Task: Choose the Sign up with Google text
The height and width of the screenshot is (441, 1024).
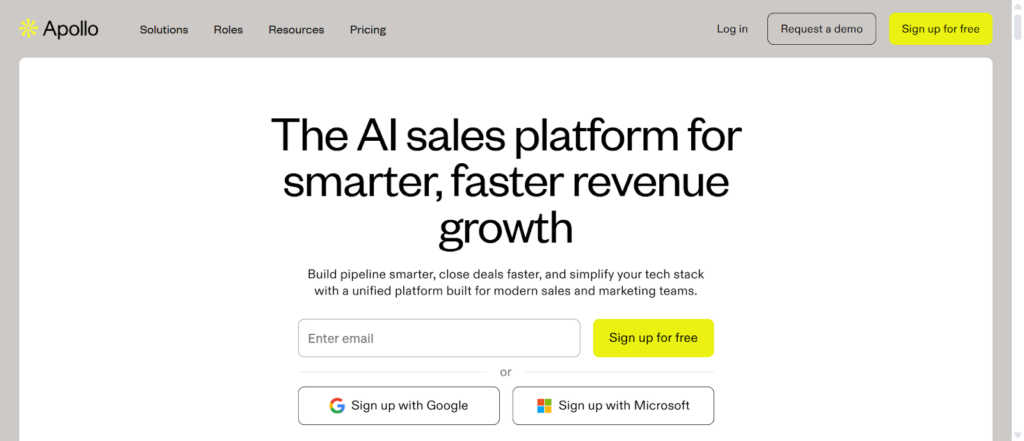Action: pos(410,406)
